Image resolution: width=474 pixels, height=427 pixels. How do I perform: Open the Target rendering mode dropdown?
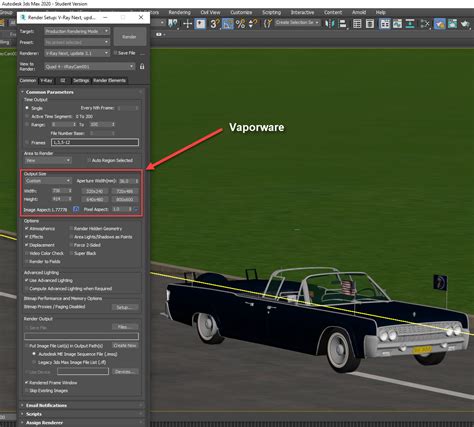point(77,31)
